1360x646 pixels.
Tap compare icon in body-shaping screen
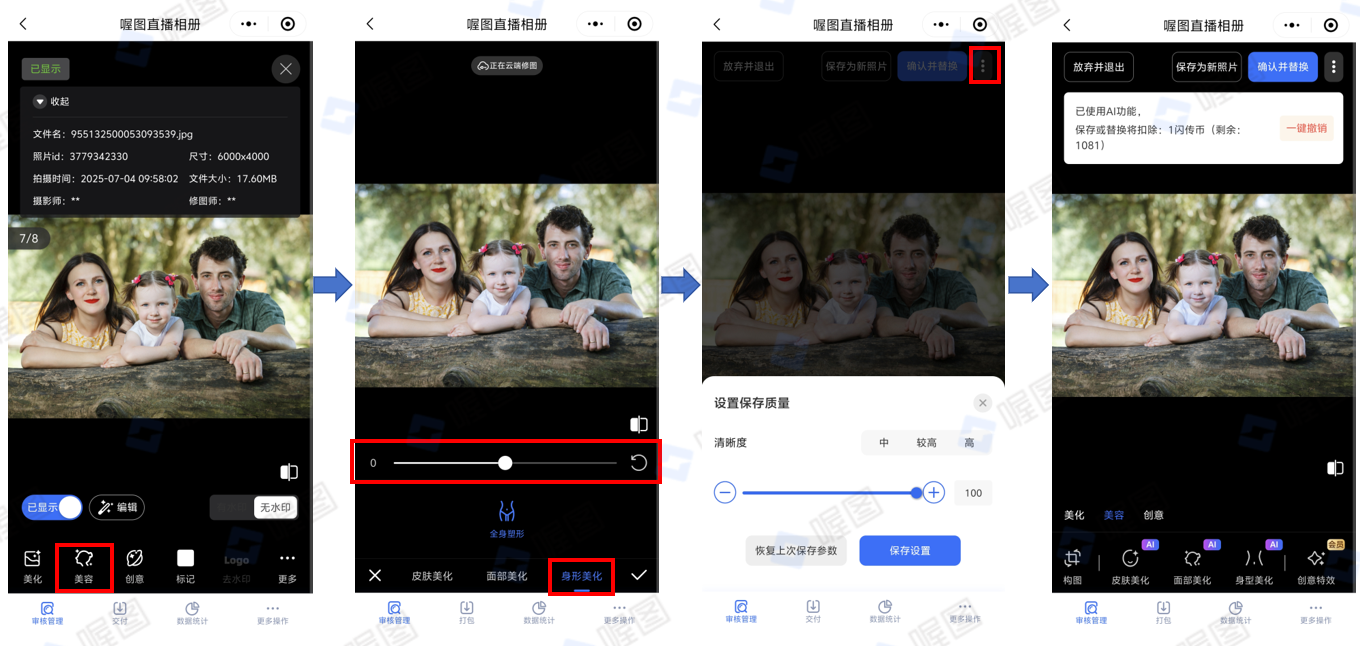pos(639,425)
